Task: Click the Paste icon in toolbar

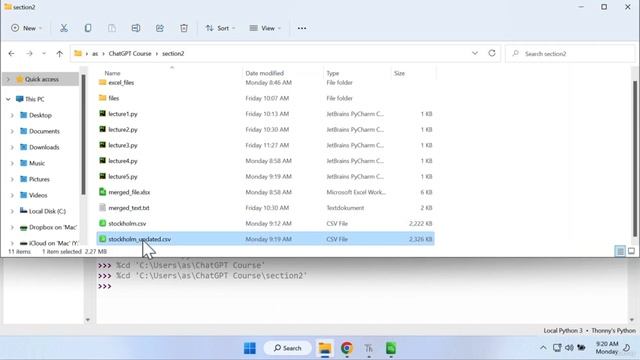Action: [112, 28]
